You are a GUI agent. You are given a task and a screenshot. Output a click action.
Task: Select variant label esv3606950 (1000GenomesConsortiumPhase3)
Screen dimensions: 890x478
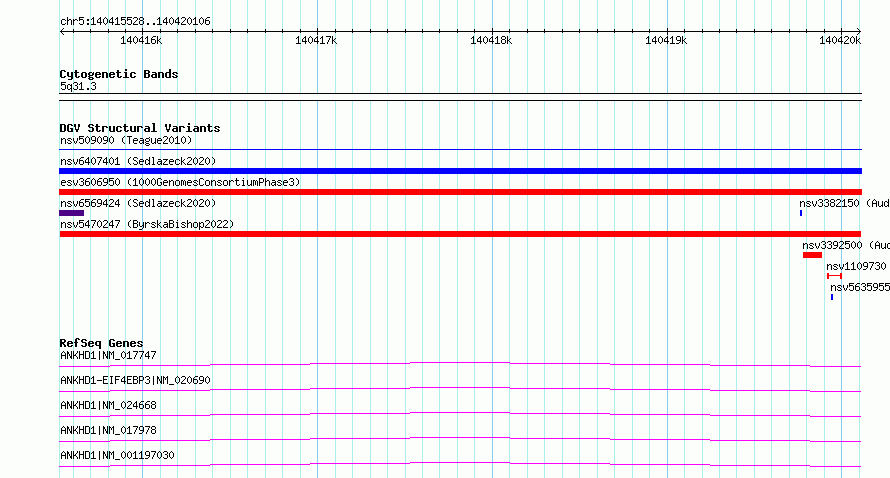coord(180,182)
